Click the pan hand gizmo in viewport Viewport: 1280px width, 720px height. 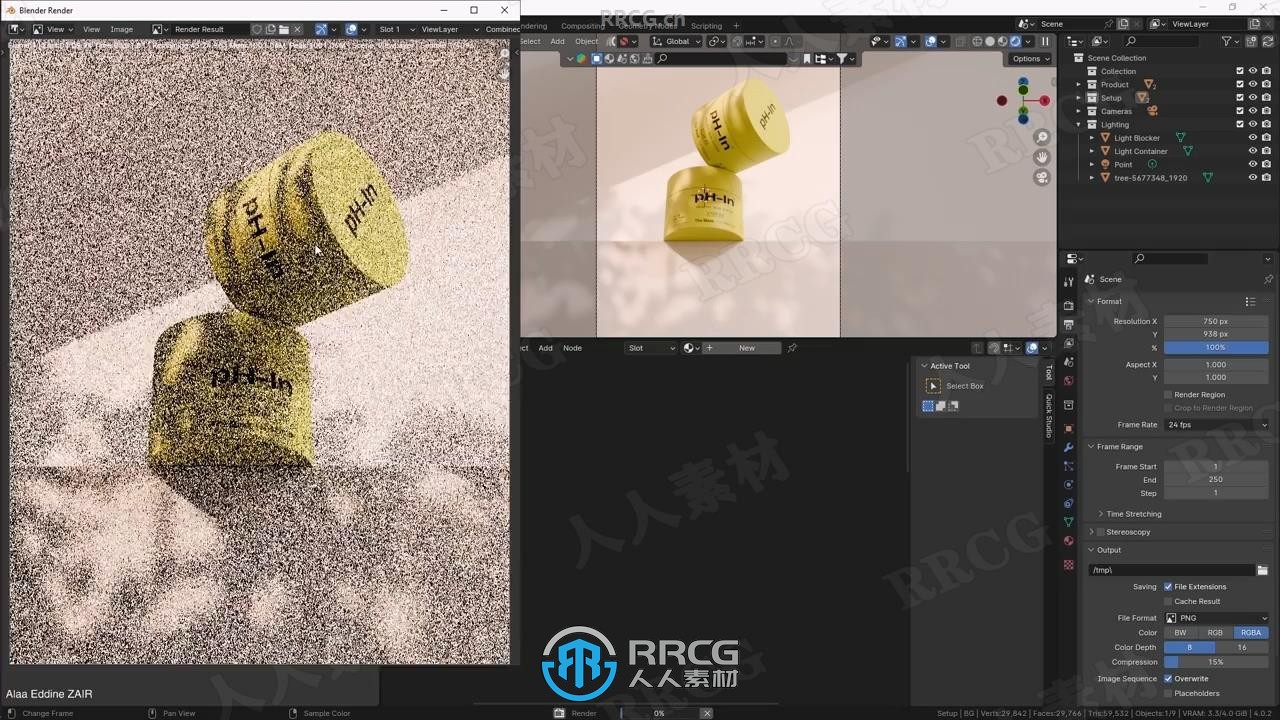[x=1042, y=157]
